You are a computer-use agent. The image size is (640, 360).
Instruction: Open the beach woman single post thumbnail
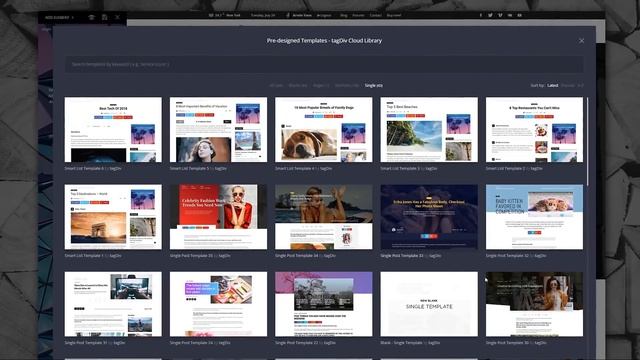(324, 217)
